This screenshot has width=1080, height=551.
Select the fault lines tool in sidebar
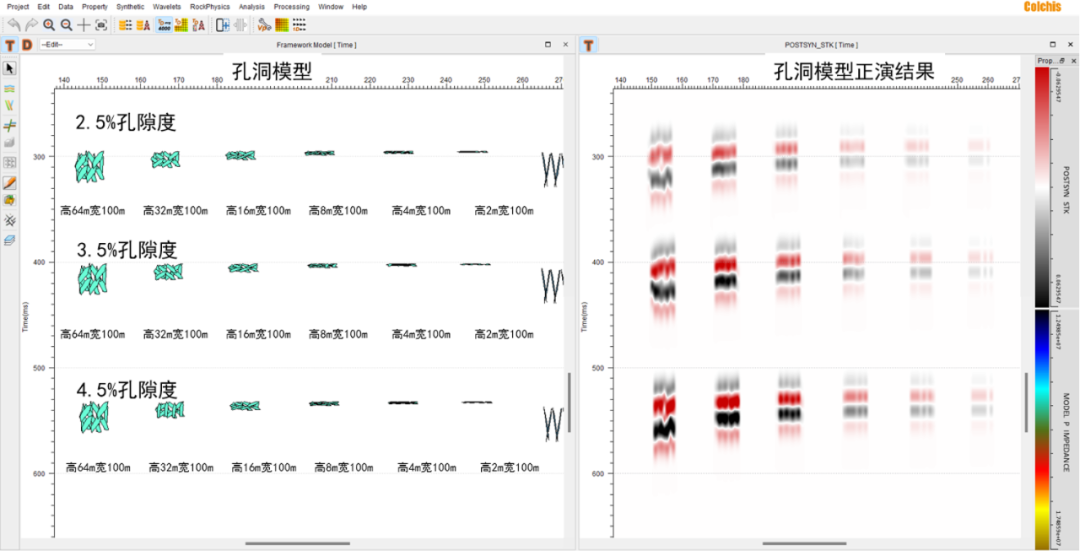click(10, 106)
